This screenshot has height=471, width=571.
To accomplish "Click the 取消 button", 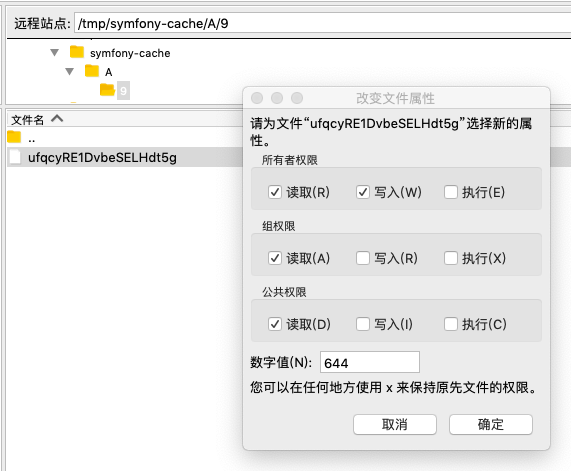I will click(x=395, y=424).
